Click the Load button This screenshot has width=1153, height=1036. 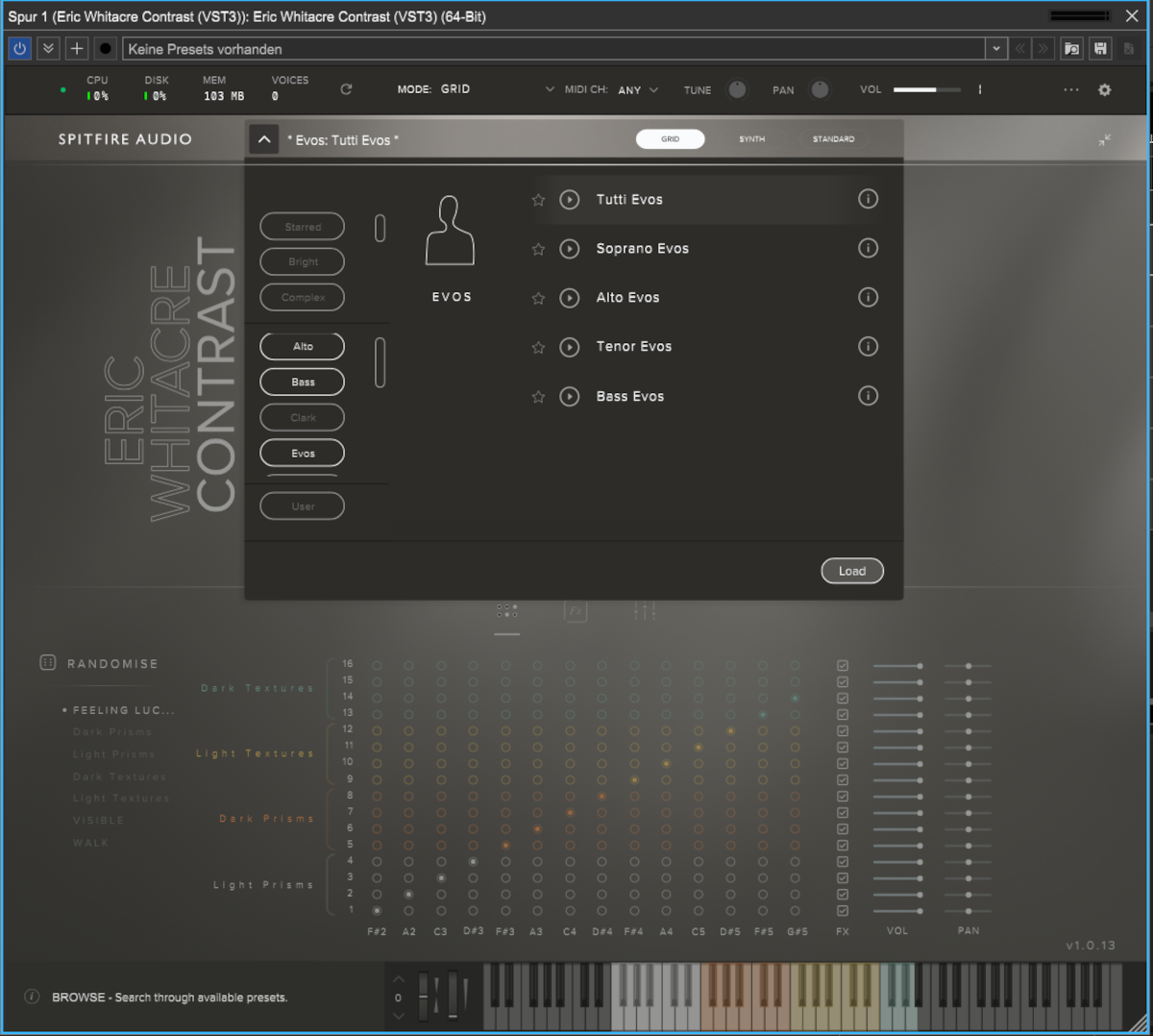coord(852,571)
